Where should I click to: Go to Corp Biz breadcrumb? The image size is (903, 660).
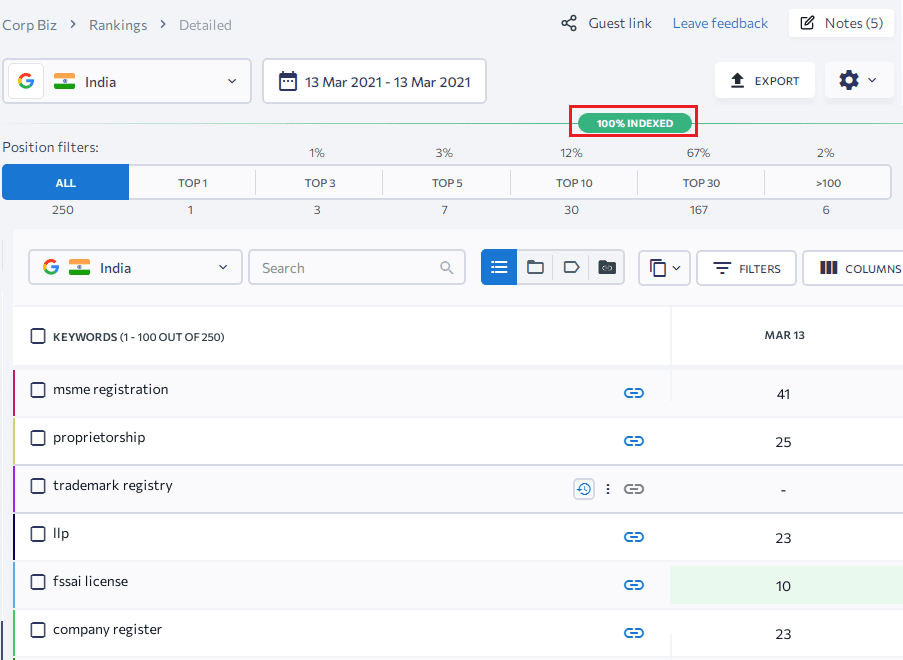(x=29, y=25)
